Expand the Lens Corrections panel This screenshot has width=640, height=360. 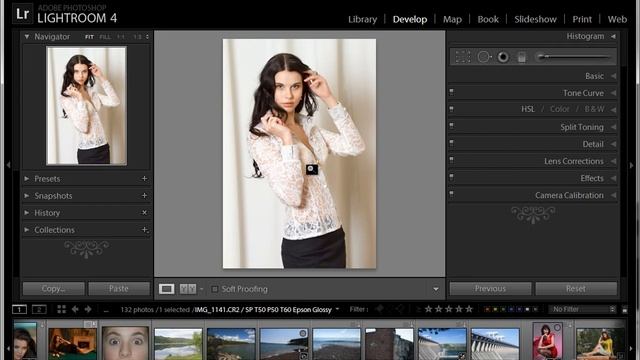pos(613,161)
